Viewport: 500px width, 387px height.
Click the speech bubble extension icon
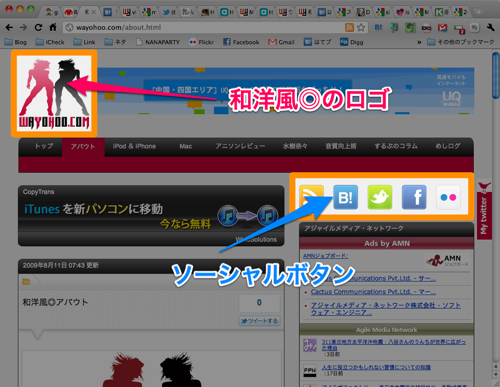coord(475,28)
